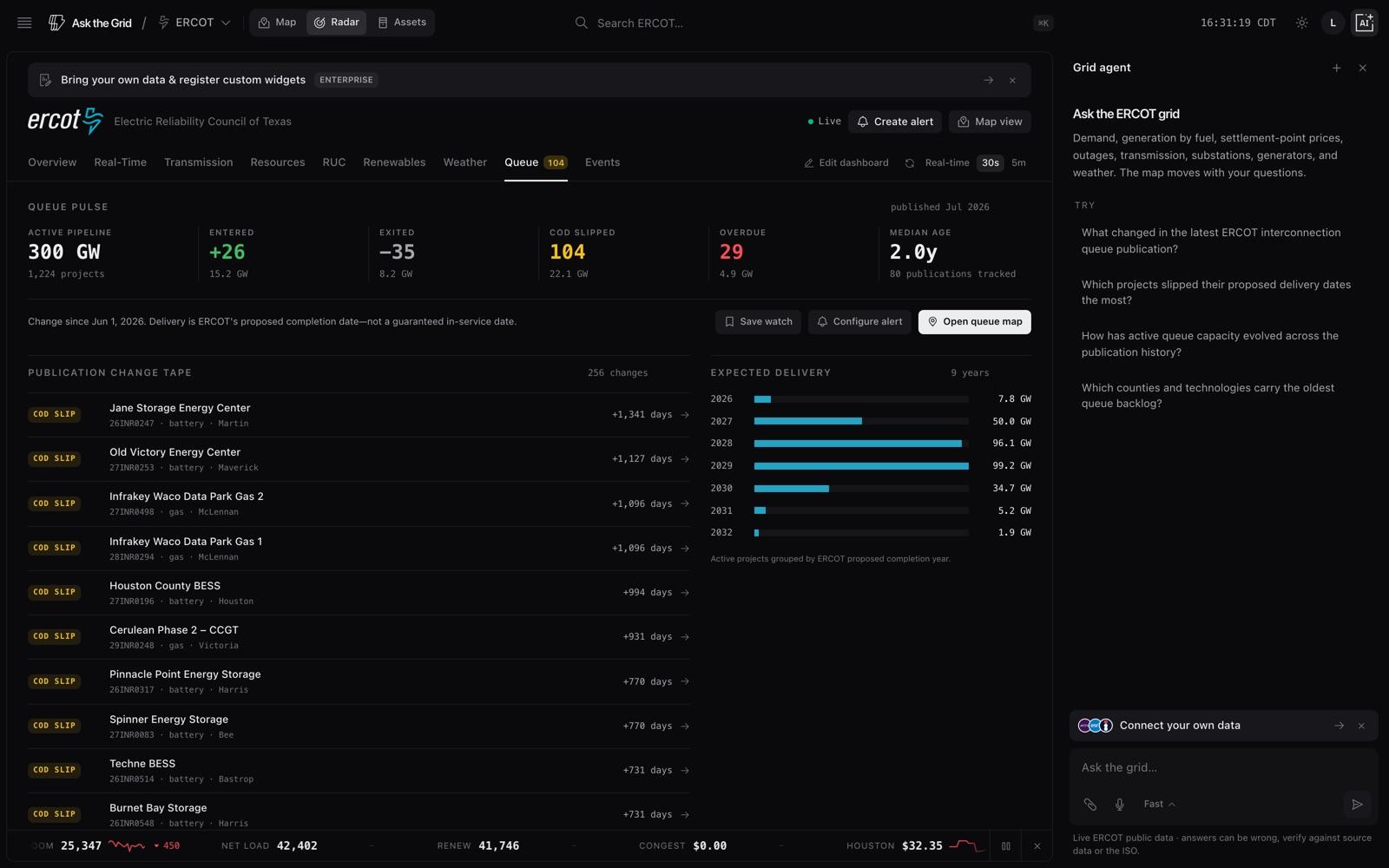The height and width of the screenshot is (868, 1389).
Task: Click the microphone voice input icon
Action: (x=1120, y=805)
